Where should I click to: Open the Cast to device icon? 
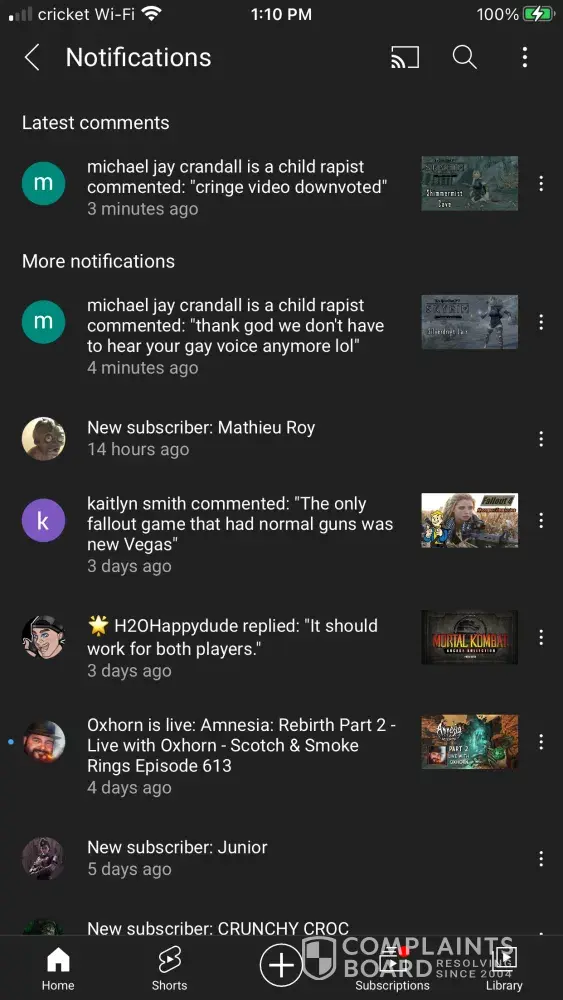point(405,57)
